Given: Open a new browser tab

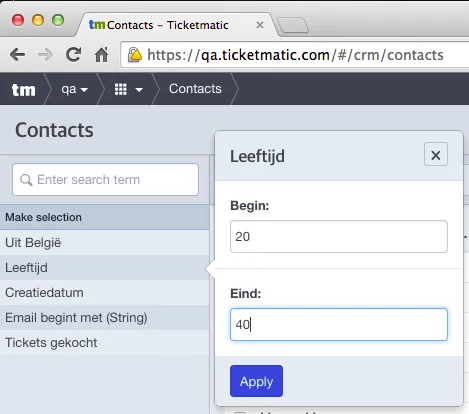Looking at the screenshot, I should 293,25.
